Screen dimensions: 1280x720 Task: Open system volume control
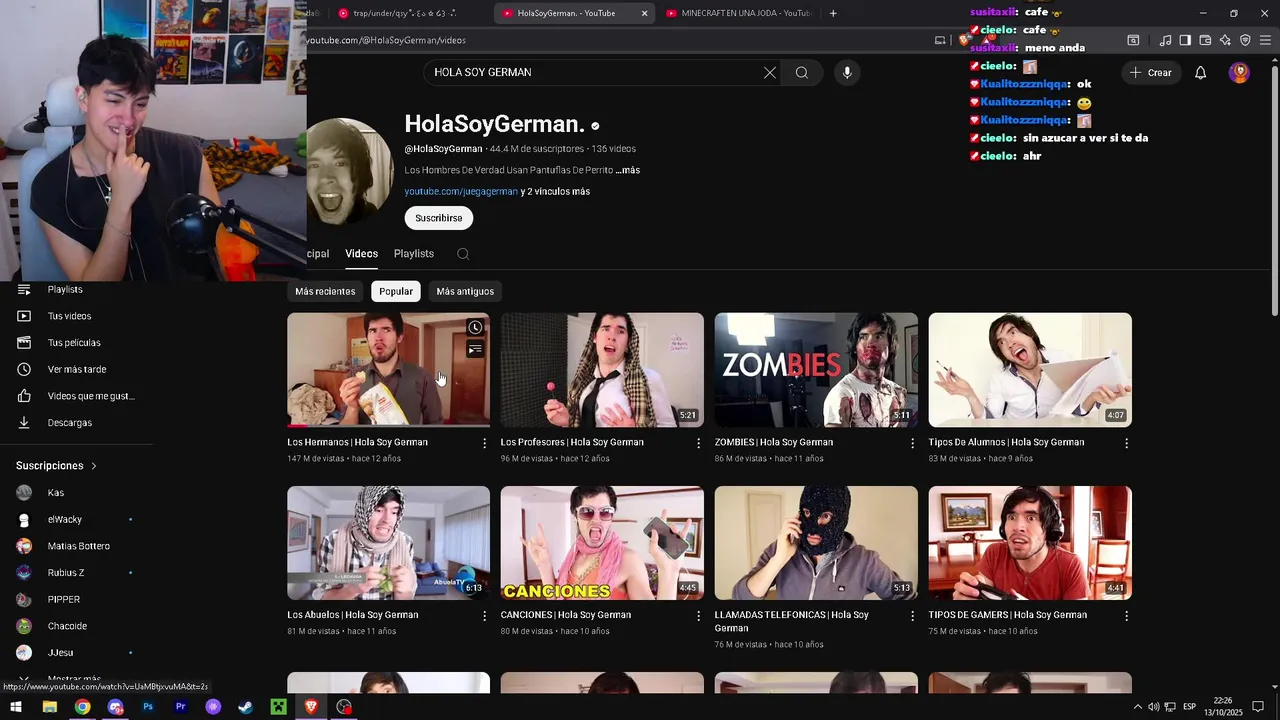(x=1153, y=707)
